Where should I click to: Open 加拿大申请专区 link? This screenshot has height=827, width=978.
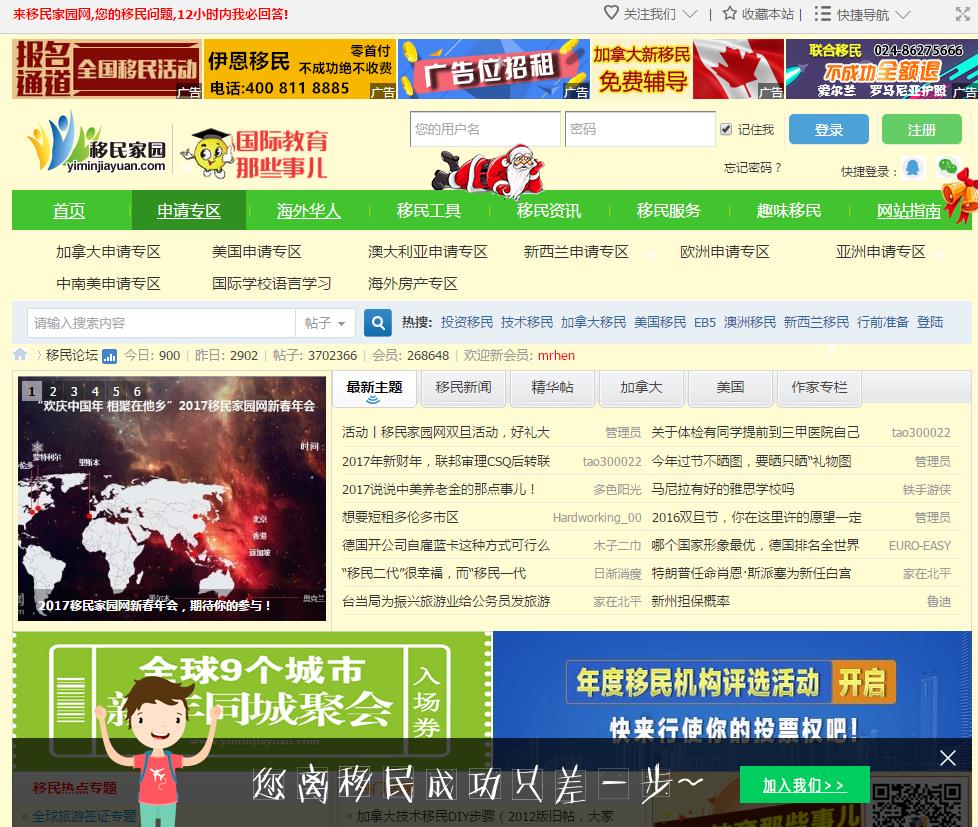109,252
